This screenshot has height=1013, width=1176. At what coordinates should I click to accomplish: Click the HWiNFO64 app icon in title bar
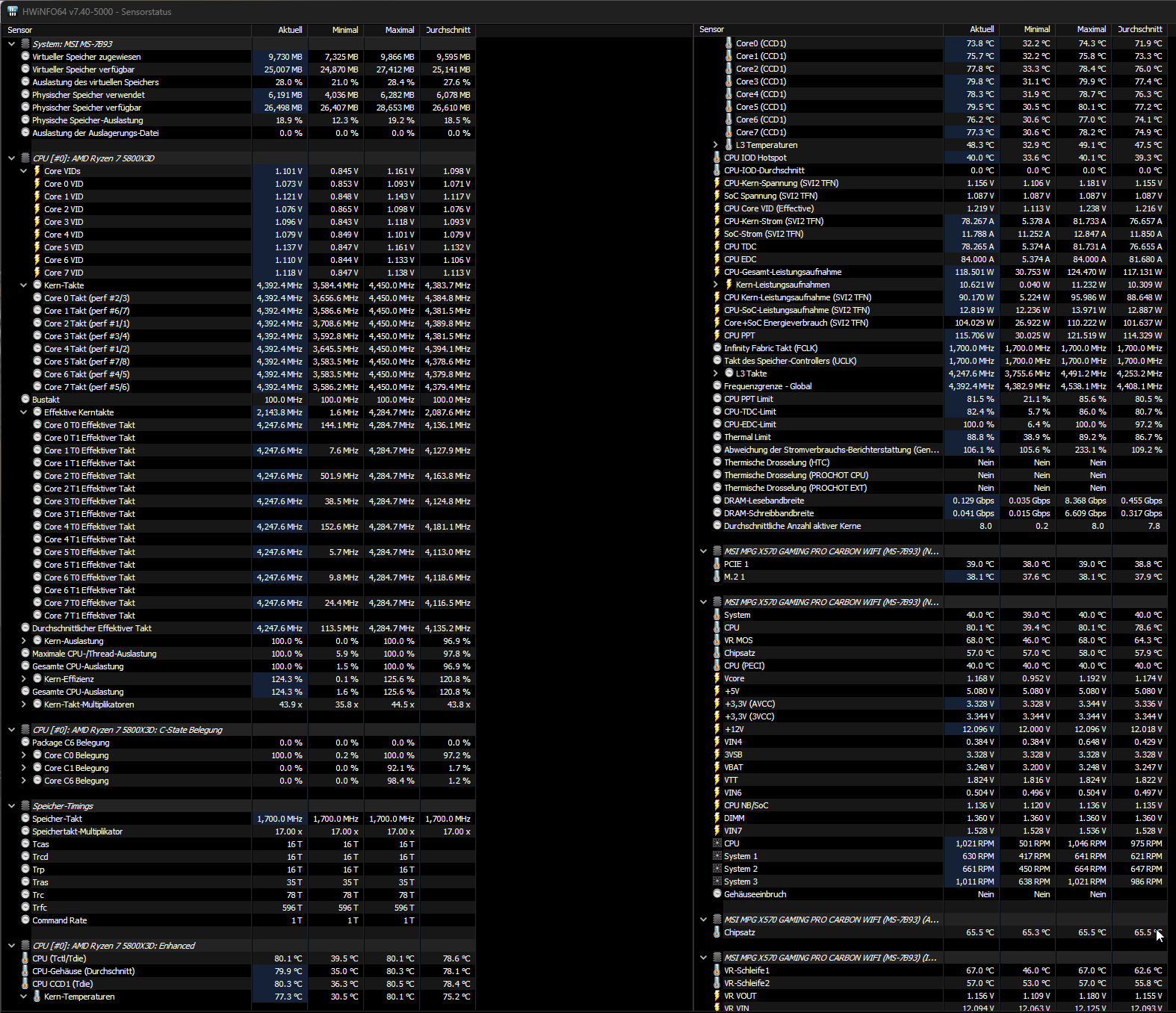(12, 11)
